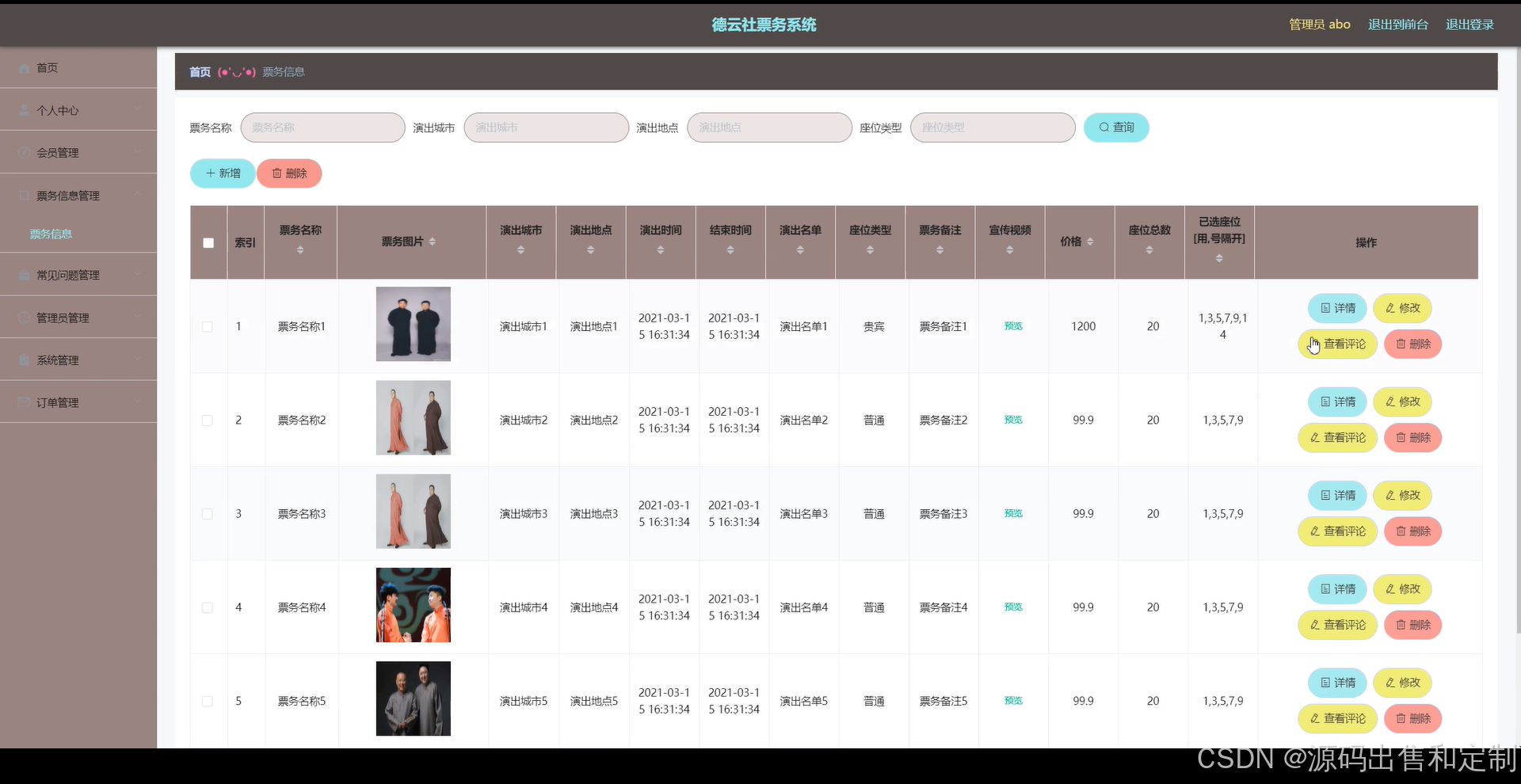The image size is (1521, 784).
Task: Sort by 价格 column sort icon
Action: pyautogui.click(x=1090, y=242)
